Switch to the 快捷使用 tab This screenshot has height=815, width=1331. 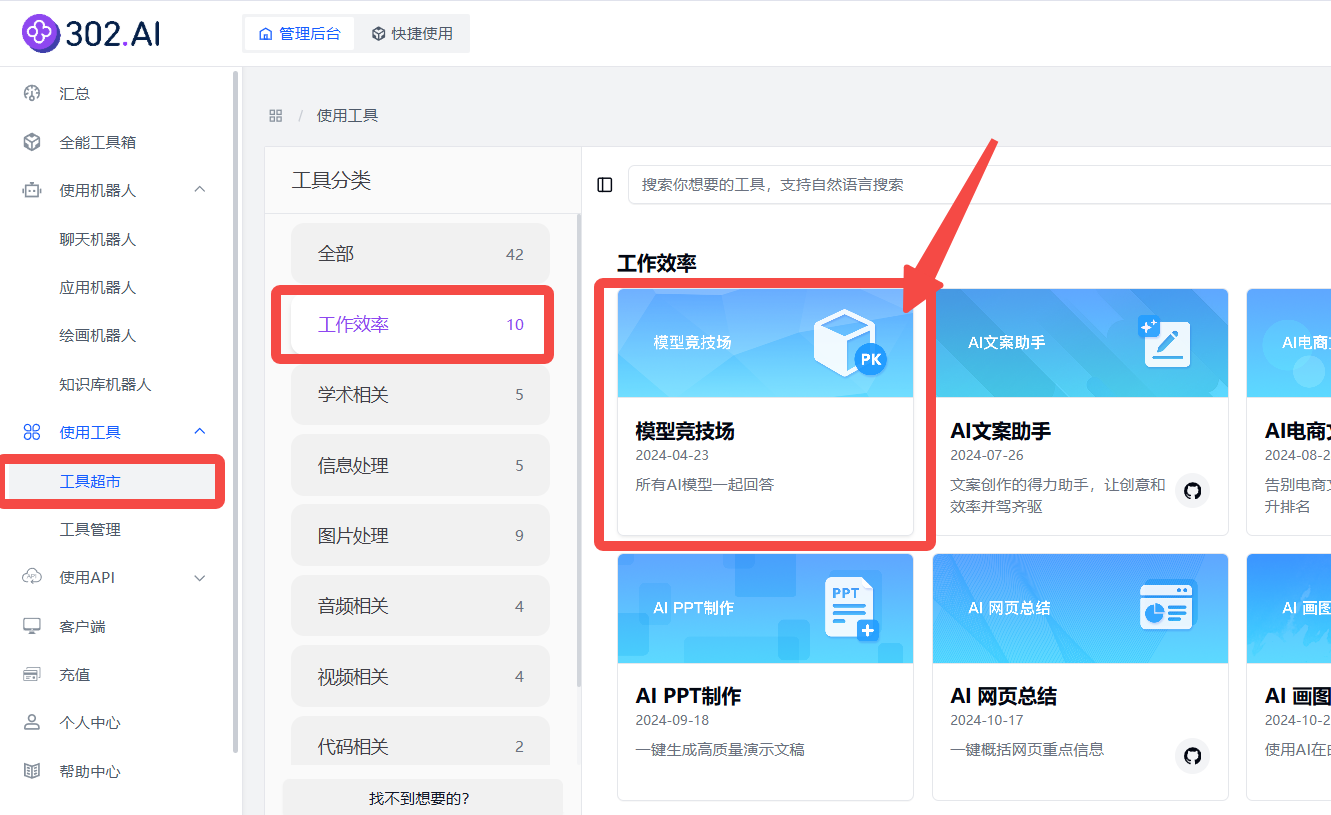tap(412, 33)
